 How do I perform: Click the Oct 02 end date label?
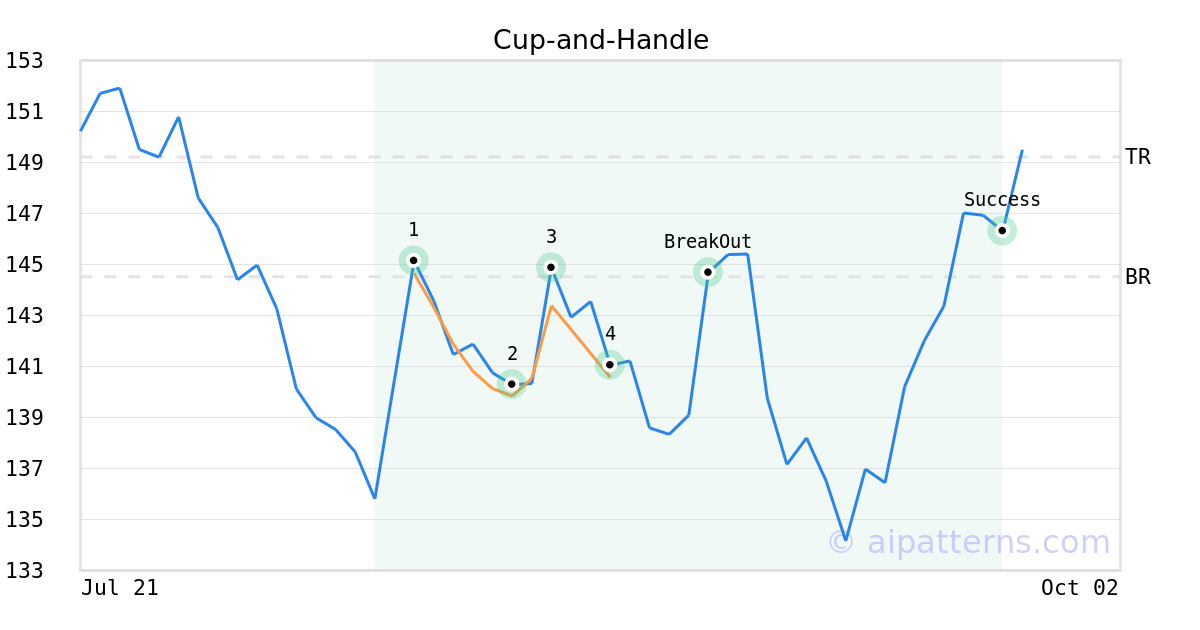point(1079,588)
